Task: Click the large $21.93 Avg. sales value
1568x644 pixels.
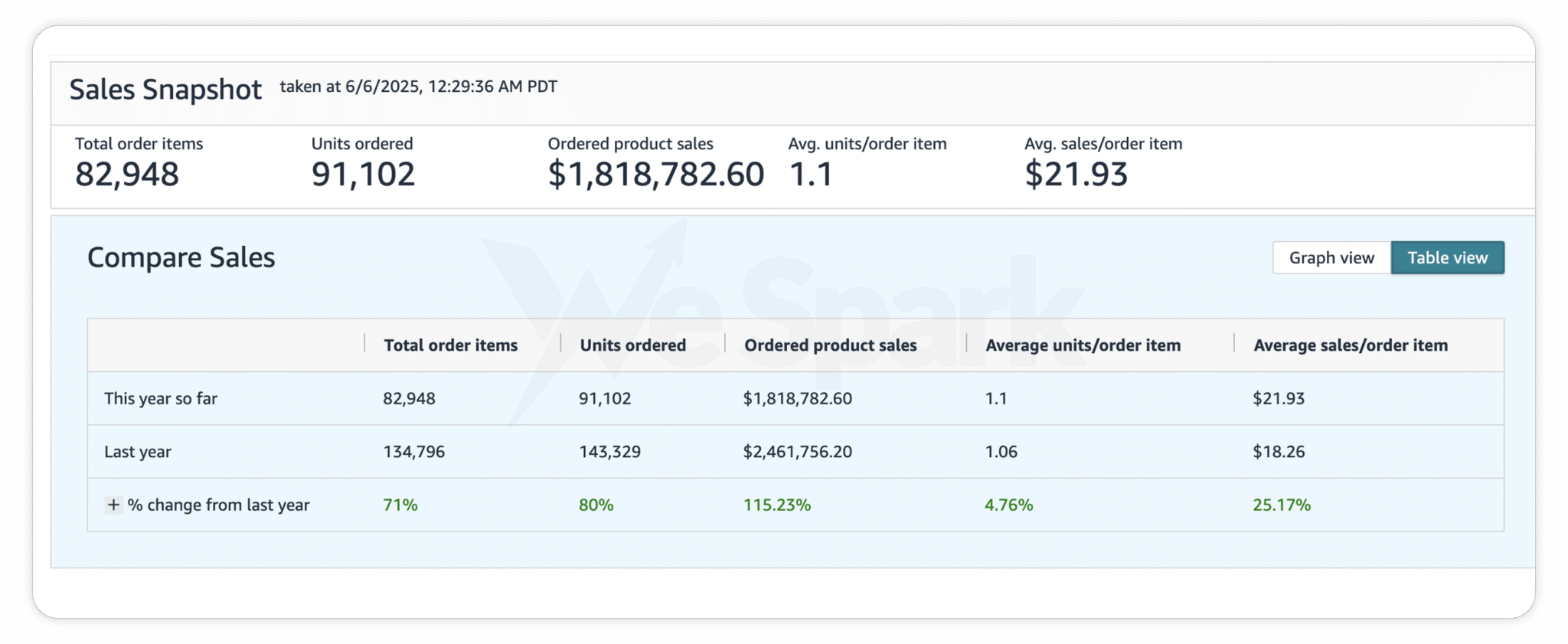Action: 1076,175
